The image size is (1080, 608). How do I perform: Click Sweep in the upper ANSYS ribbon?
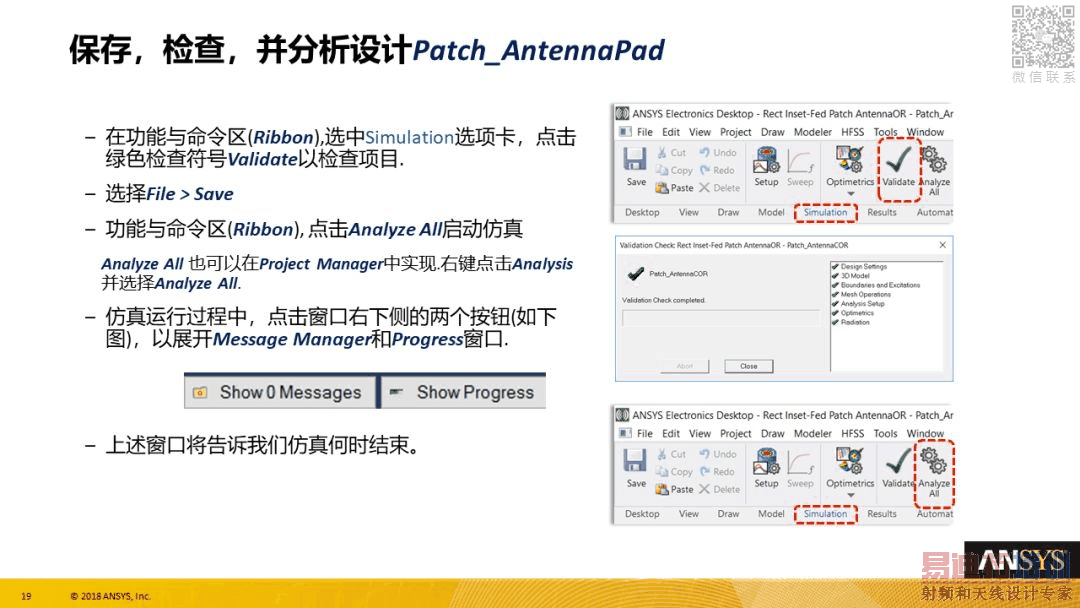(x=800, y=167)
